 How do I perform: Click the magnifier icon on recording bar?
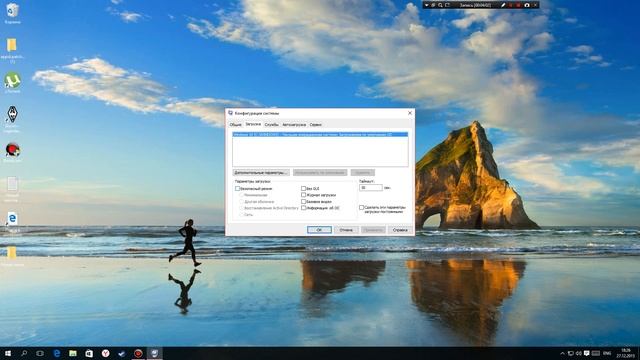click(x=440, y=5)
